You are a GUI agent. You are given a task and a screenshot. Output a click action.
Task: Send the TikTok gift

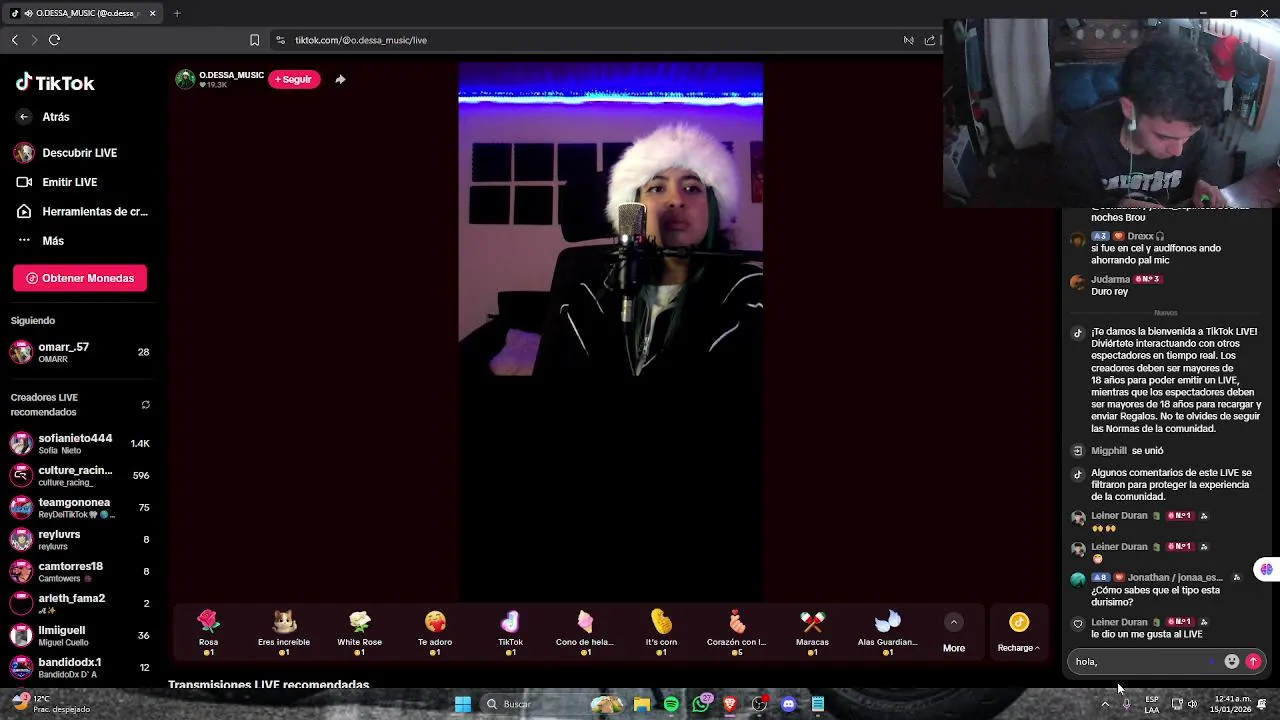click(x=510, y=632)
